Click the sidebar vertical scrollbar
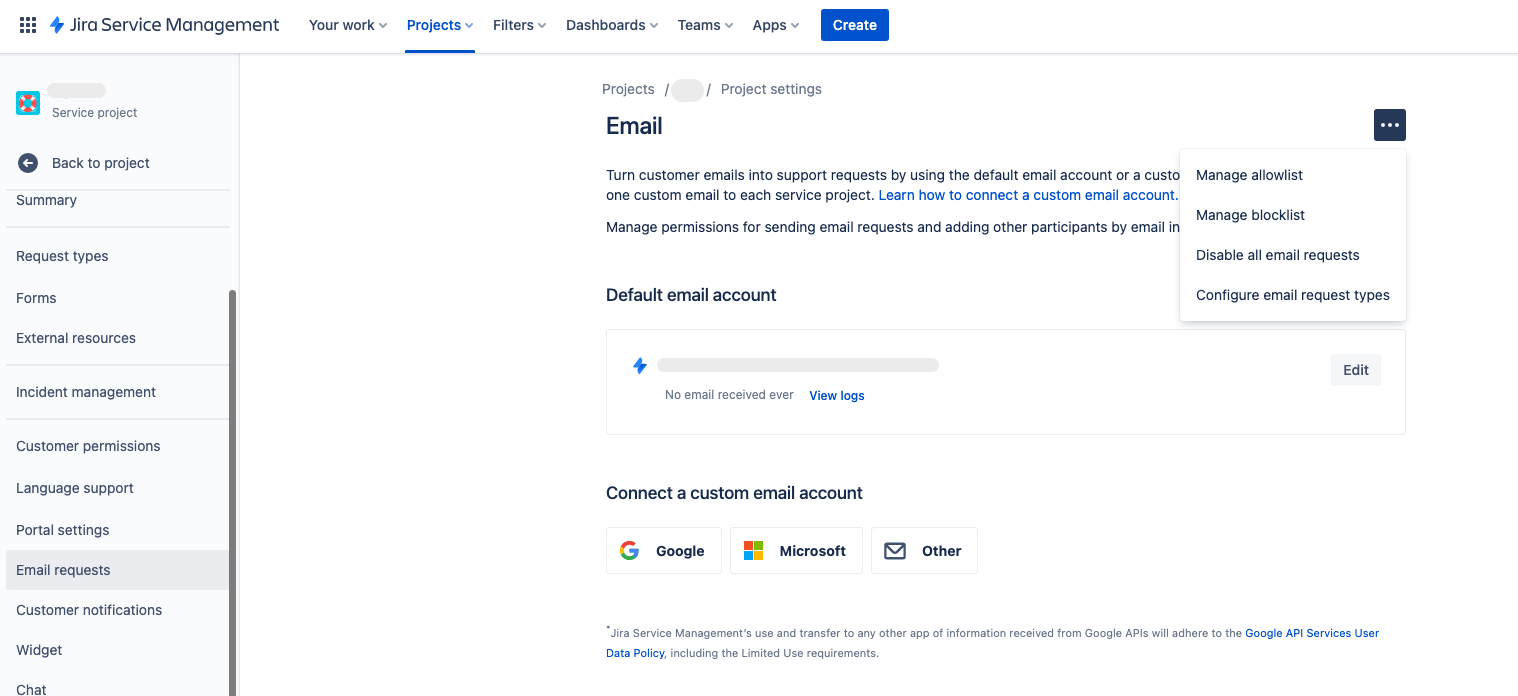This screenshot has width=1518, height=696. click(x=233, y=493)
